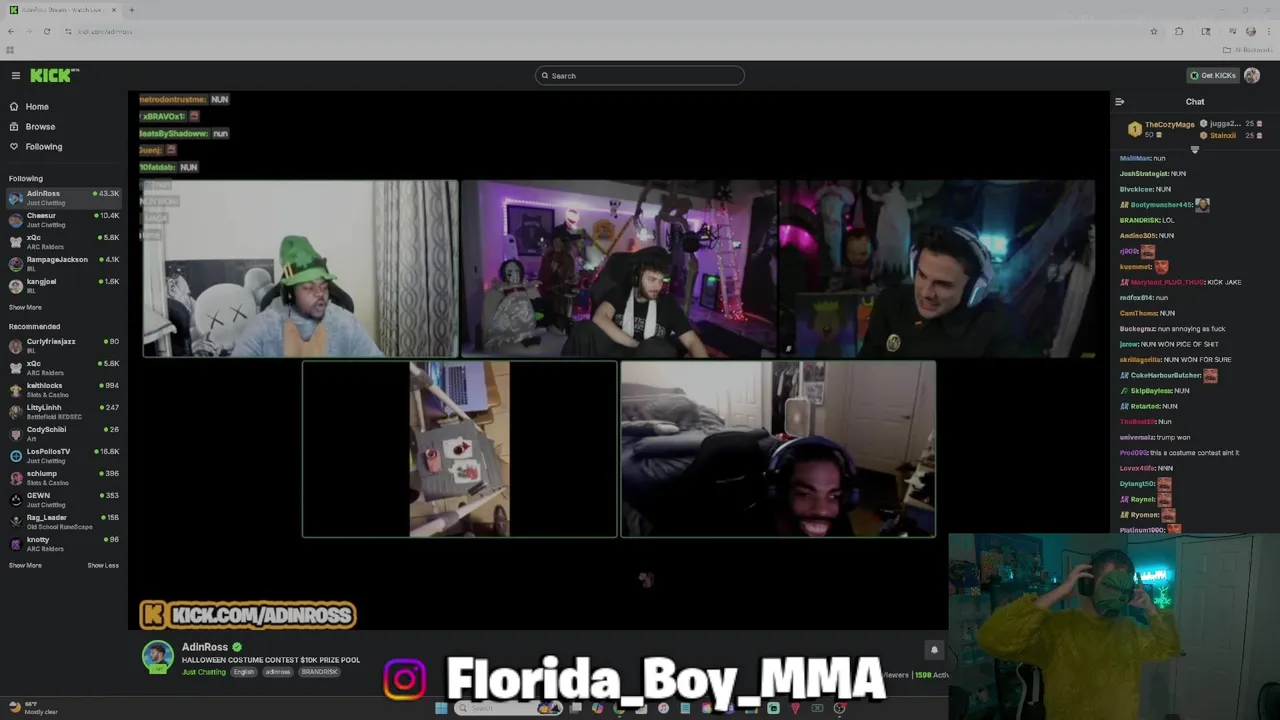The height and width of the screenshot is (720, 1280).
Task: Open TheCozyMage top gifter entry
Action: 1160,129
